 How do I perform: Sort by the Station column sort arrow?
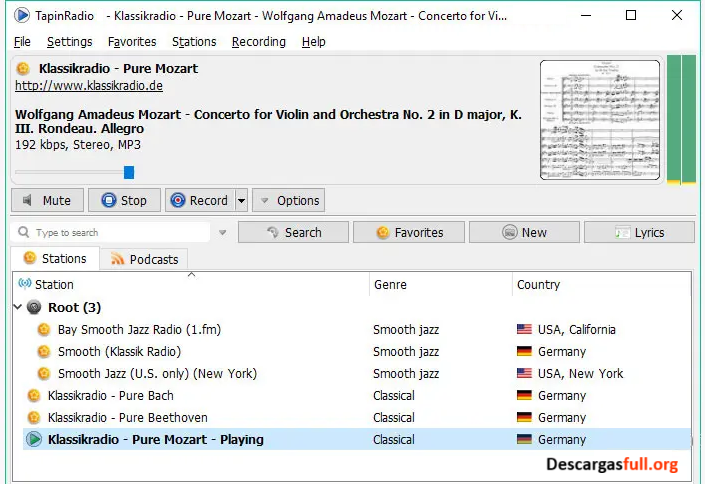pyautogui.click(x=192, y=274)
